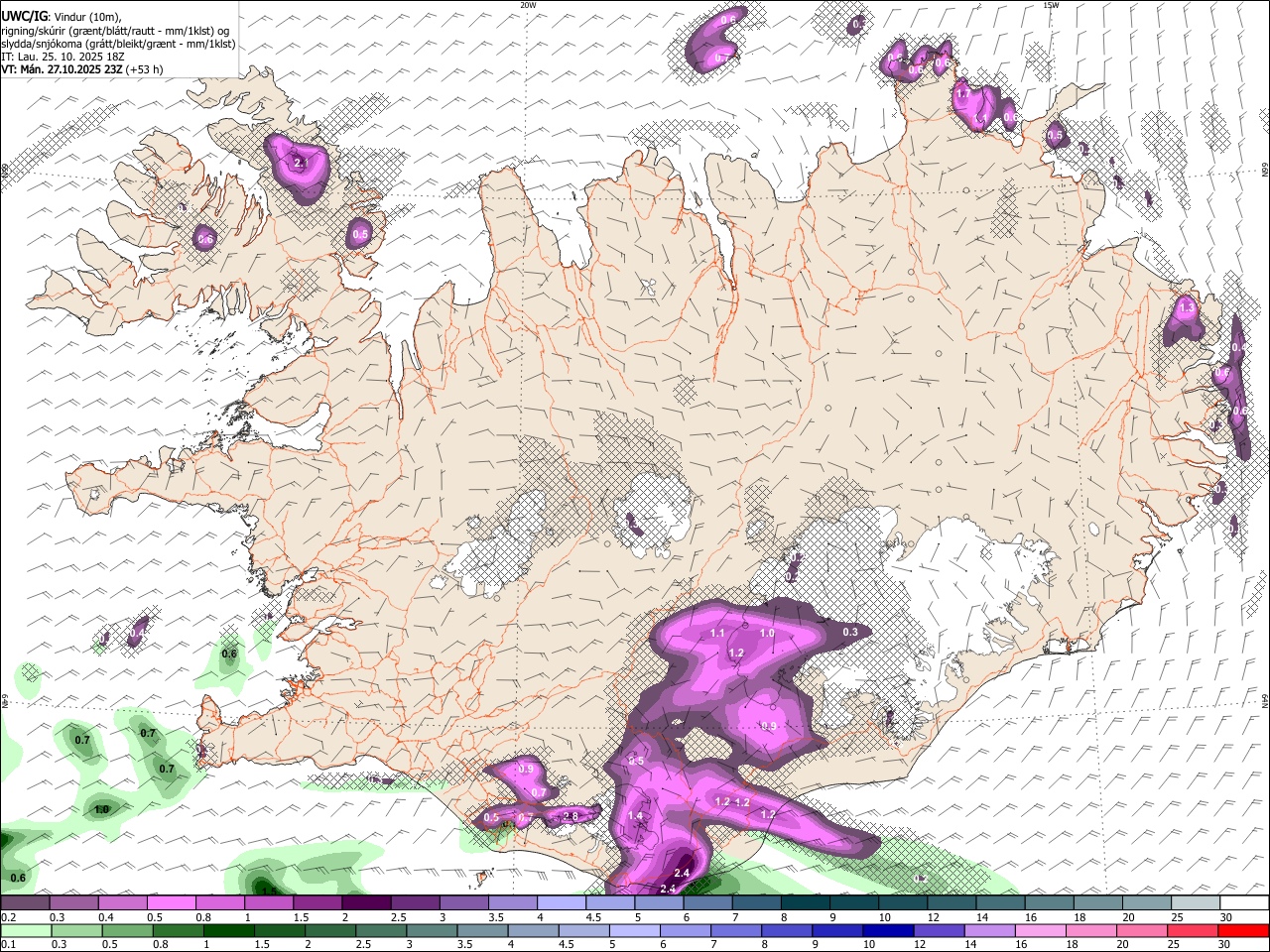Image resolution: width=1270 pixels, height=952 pixels.
Task: Click the UWC/IG Vindur (10m) title text
Action: pos(62,15)
